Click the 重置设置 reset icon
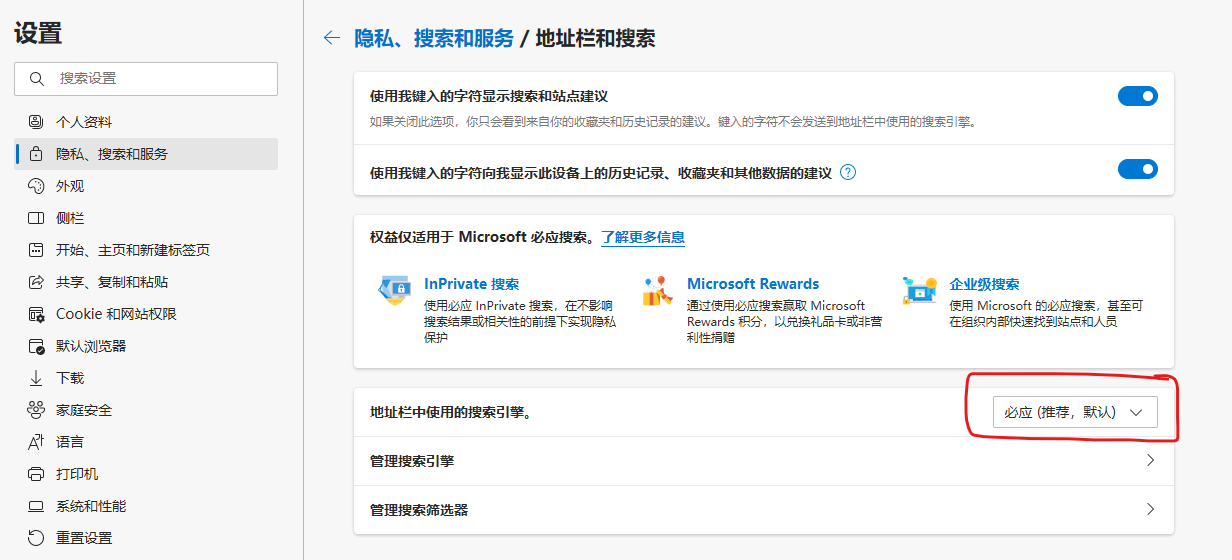Image resolution: width=1232 pixels, height=560 pixels. (36, 538)
